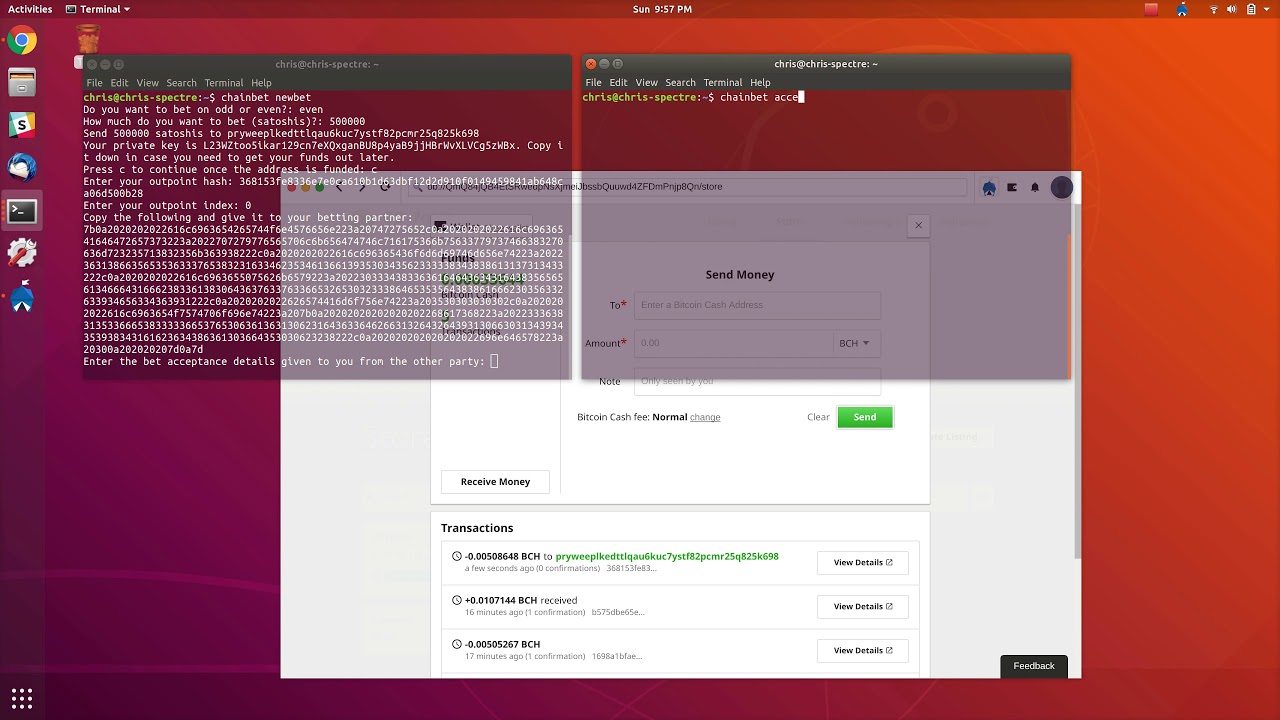1280x720 pixels.
Task: Click the red square tray icon
Action: point(1151,9)
